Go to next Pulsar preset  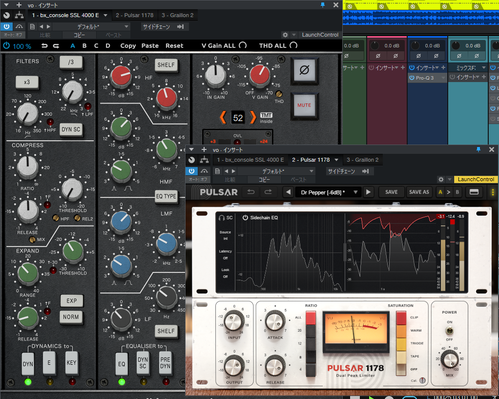368,192
